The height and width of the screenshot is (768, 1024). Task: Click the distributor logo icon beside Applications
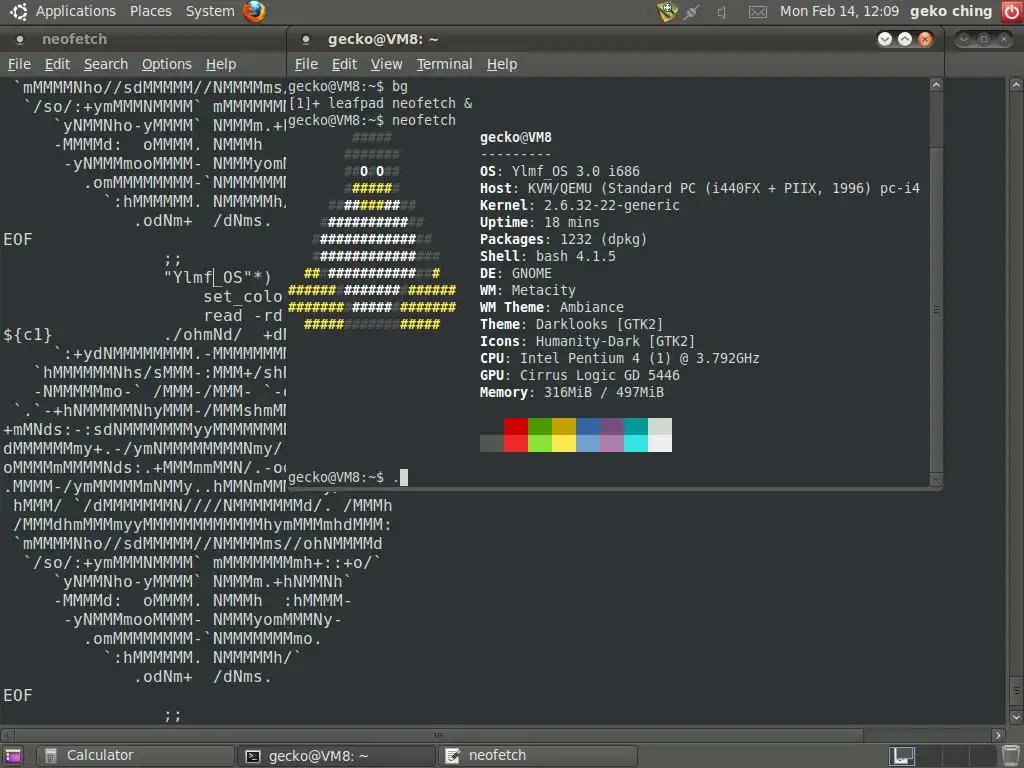point(19,11)
